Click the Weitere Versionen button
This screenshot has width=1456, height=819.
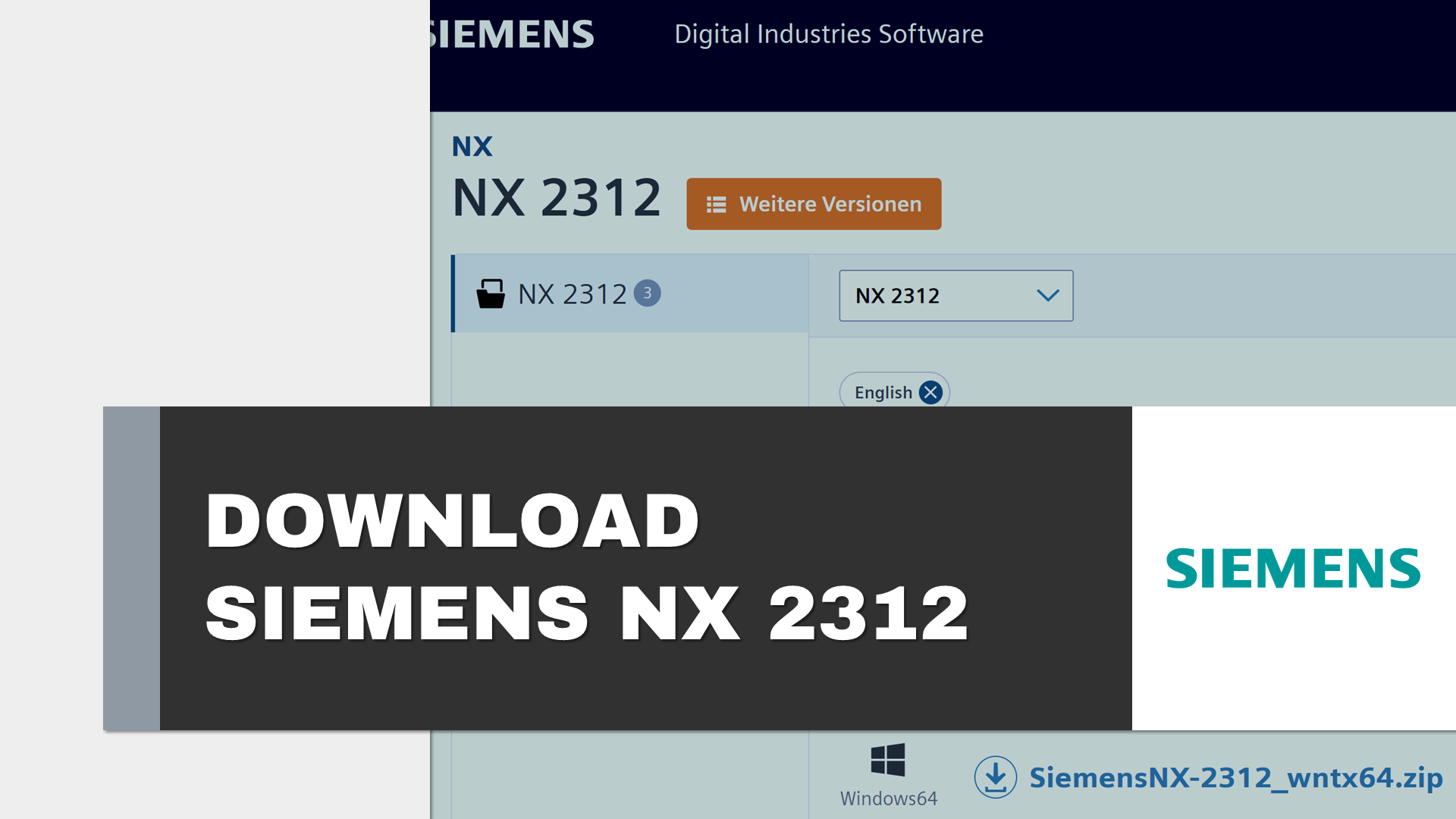coord(814,204)
